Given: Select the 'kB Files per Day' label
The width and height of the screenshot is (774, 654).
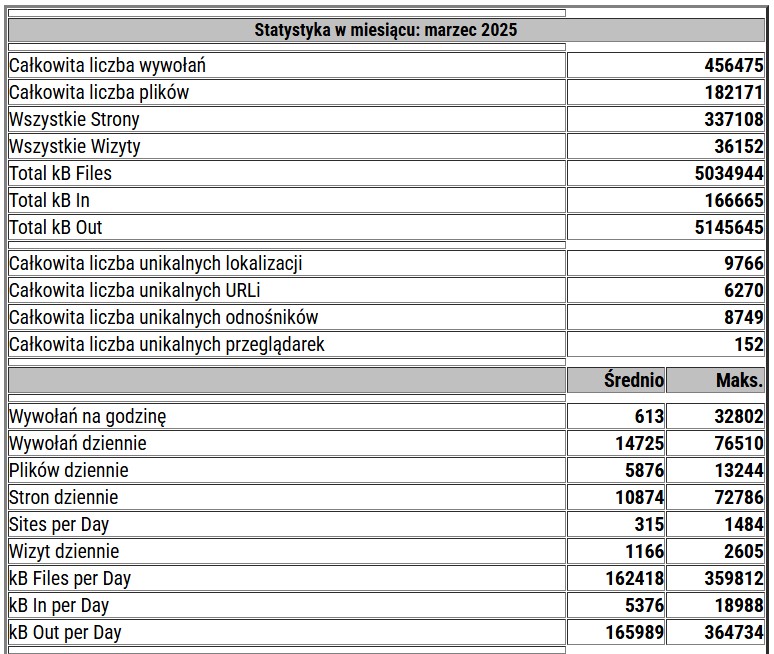Looking at the screenshot, I should 70,578.
